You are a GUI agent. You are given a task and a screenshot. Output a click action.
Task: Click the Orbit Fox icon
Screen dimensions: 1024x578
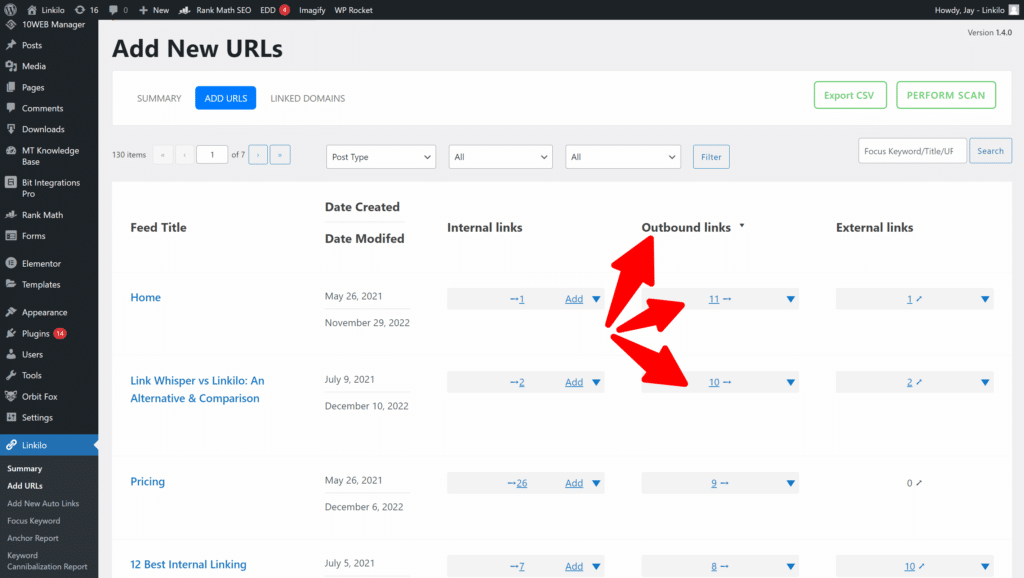pyautogui.click(x=11, y=396)
